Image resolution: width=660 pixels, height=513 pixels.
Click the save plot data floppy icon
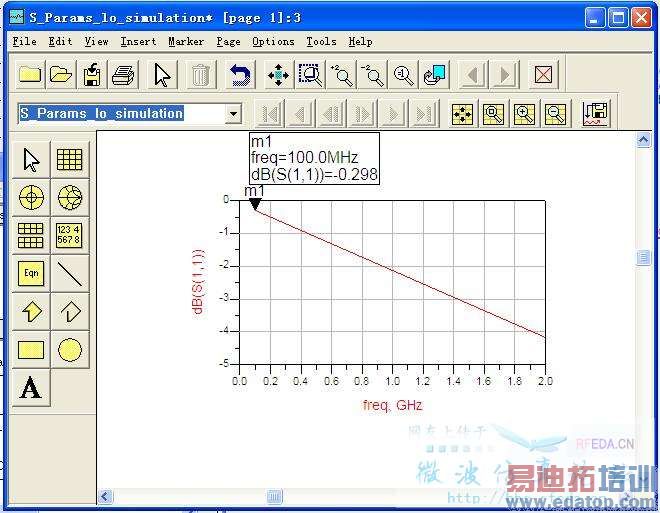595,114
